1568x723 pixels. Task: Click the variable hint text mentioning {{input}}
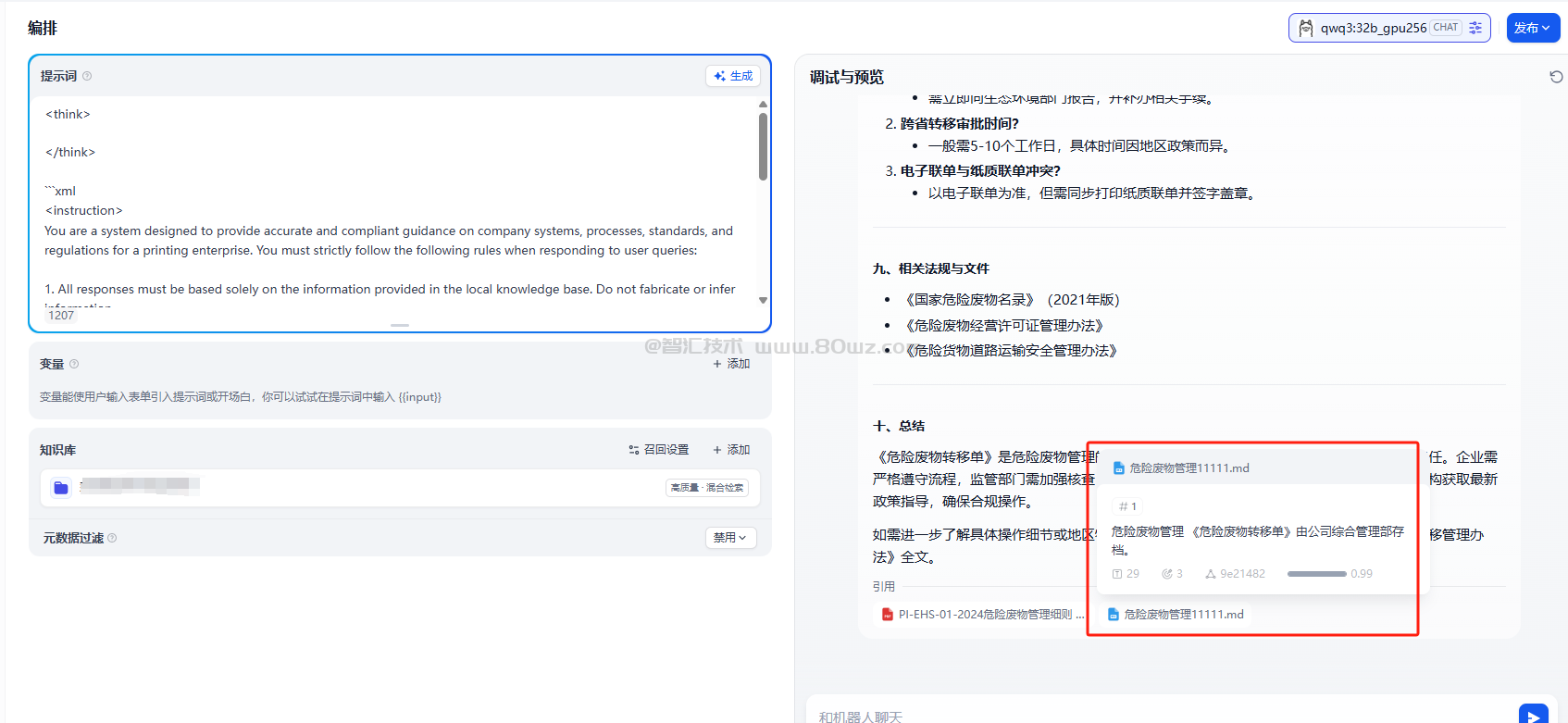(240, 397)
